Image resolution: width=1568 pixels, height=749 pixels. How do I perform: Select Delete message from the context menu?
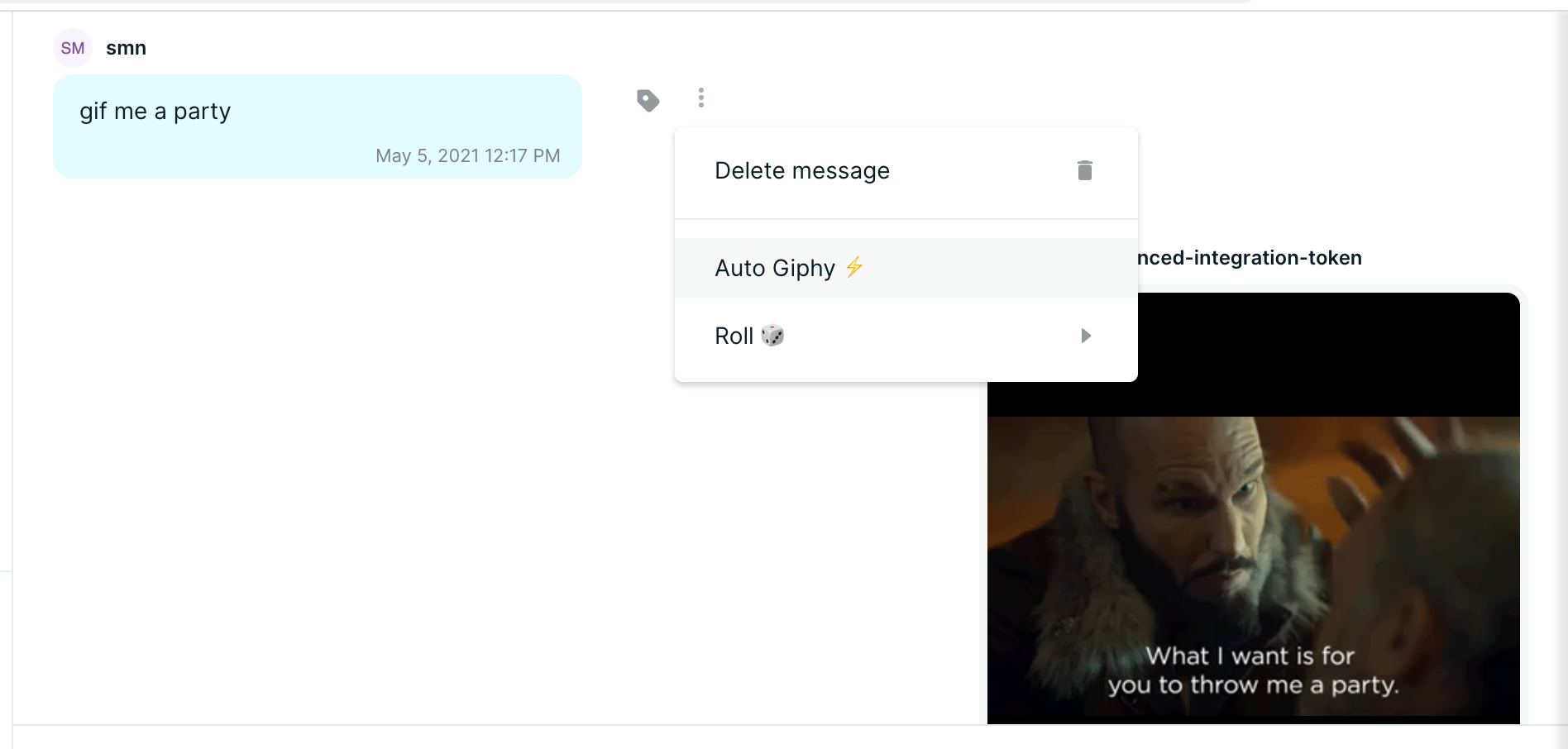906,171
